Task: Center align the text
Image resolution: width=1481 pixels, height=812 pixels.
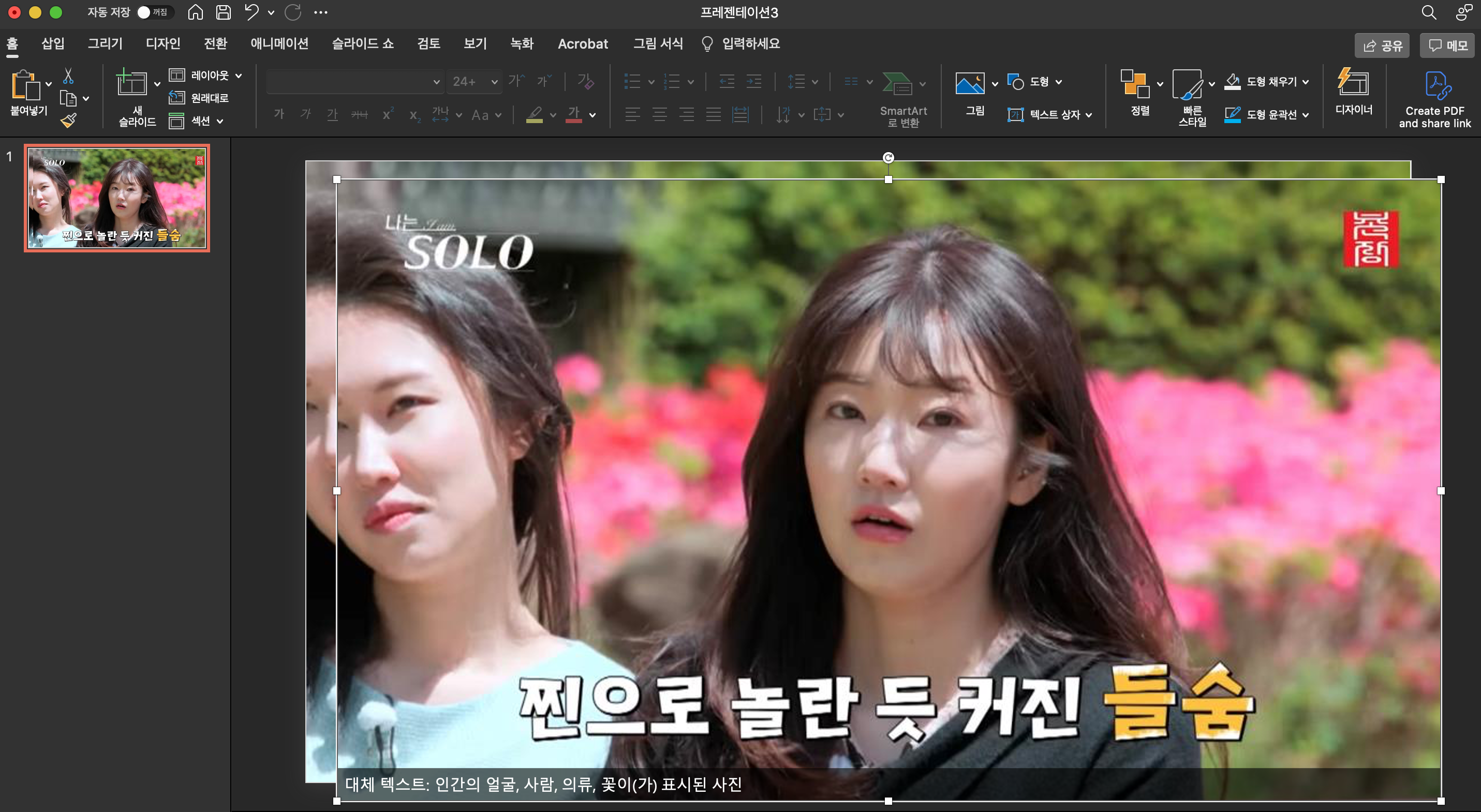Action: [x=659, y=114]
